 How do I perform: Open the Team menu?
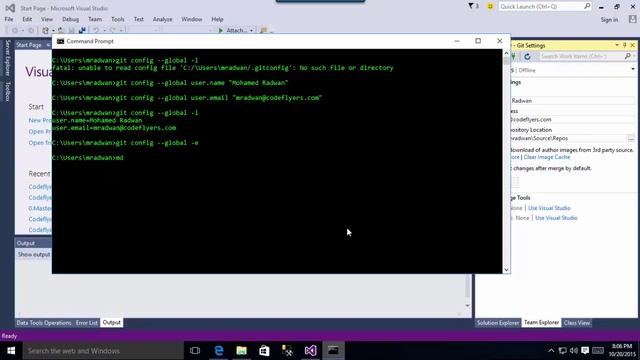(x=95, y=19)
